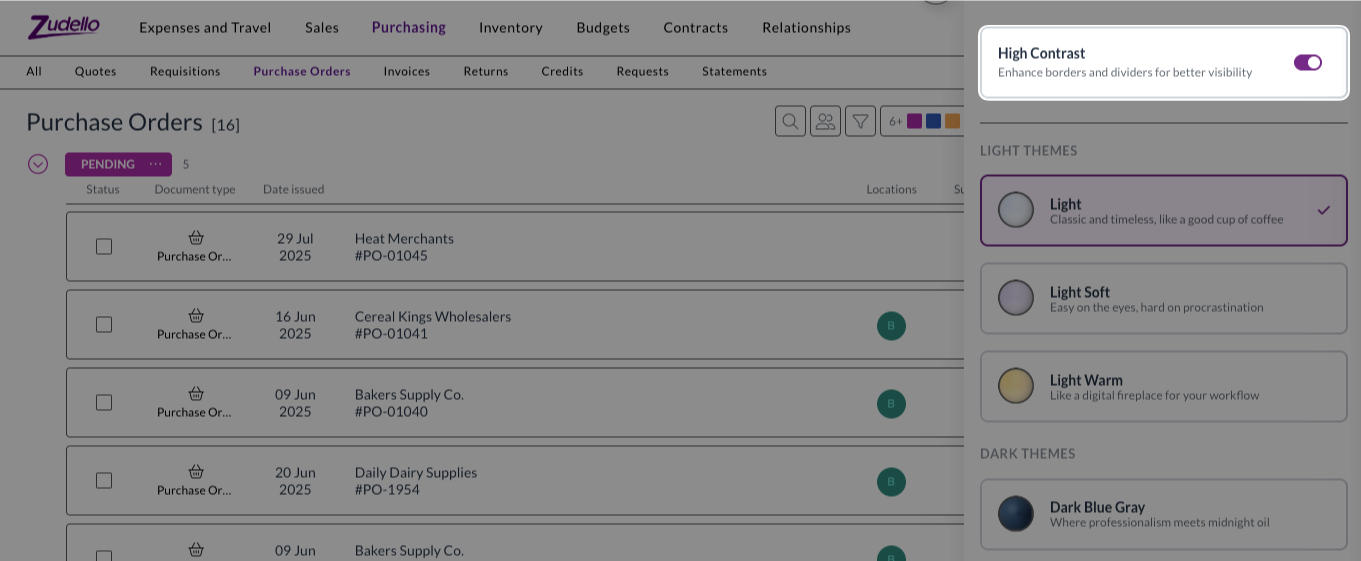Image resolution: width=1361 pixels, height=561 pixels.
Task: Choose the Light Soft theme
Action: 1163,298
